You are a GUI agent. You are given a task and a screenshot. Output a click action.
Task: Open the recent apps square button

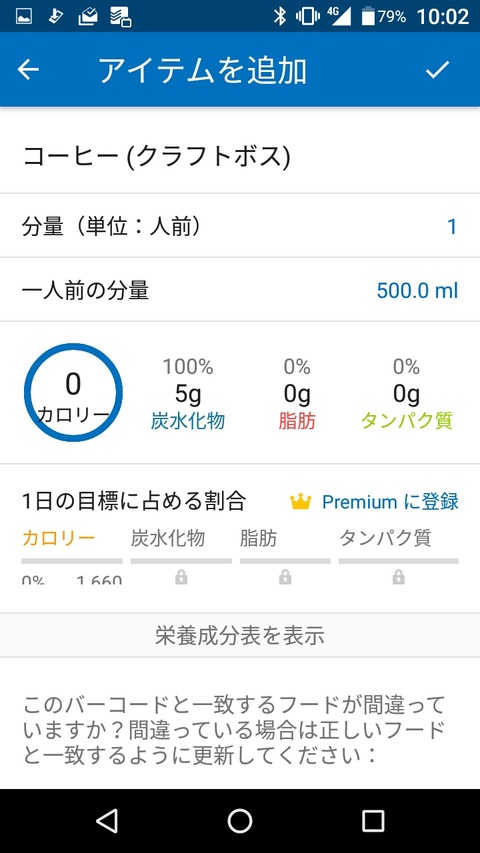click(373, 820)
